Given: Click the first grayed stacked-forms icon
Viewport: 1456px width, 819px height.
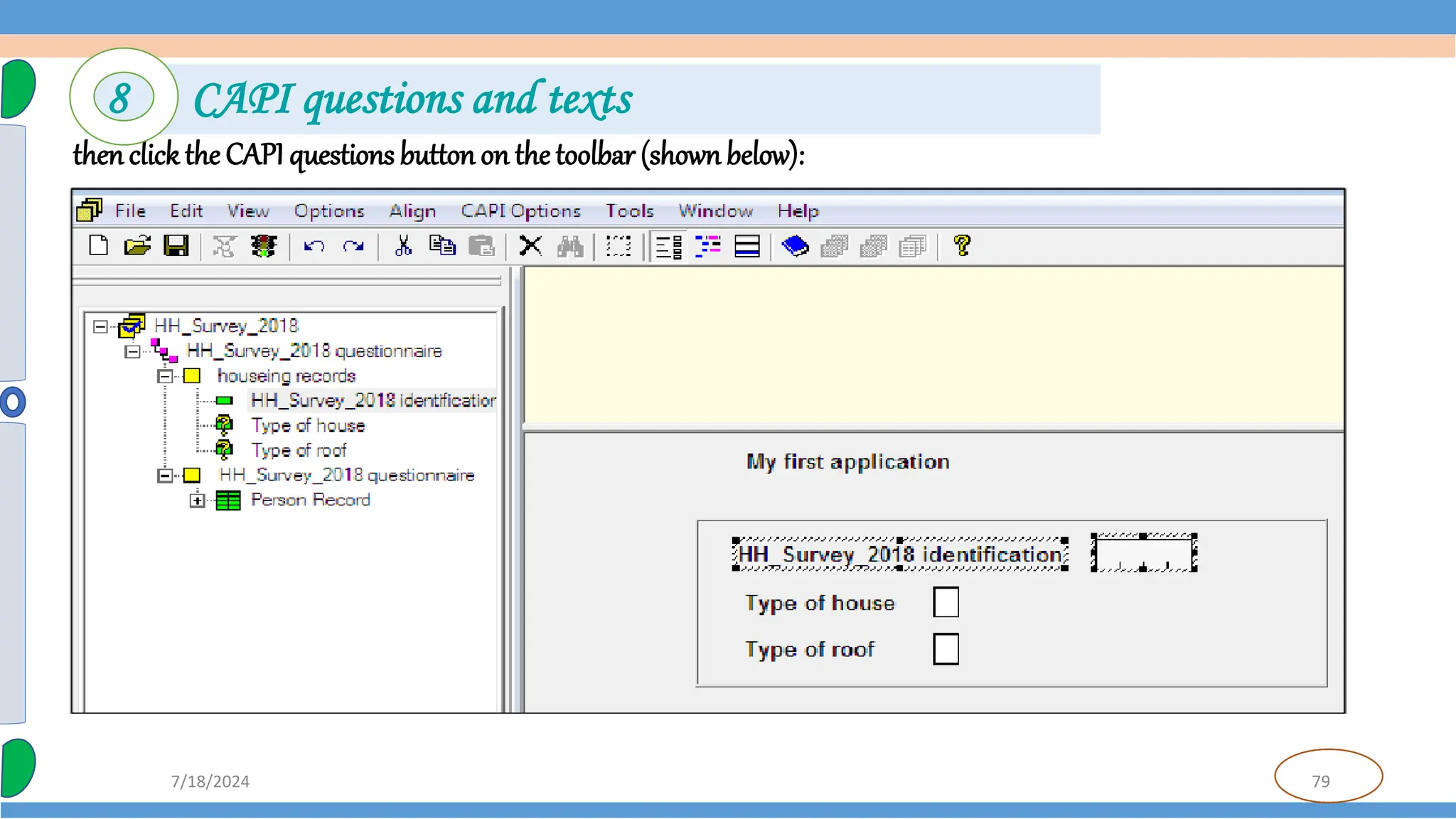Looking at the screenshot, I should pos(835,247).
